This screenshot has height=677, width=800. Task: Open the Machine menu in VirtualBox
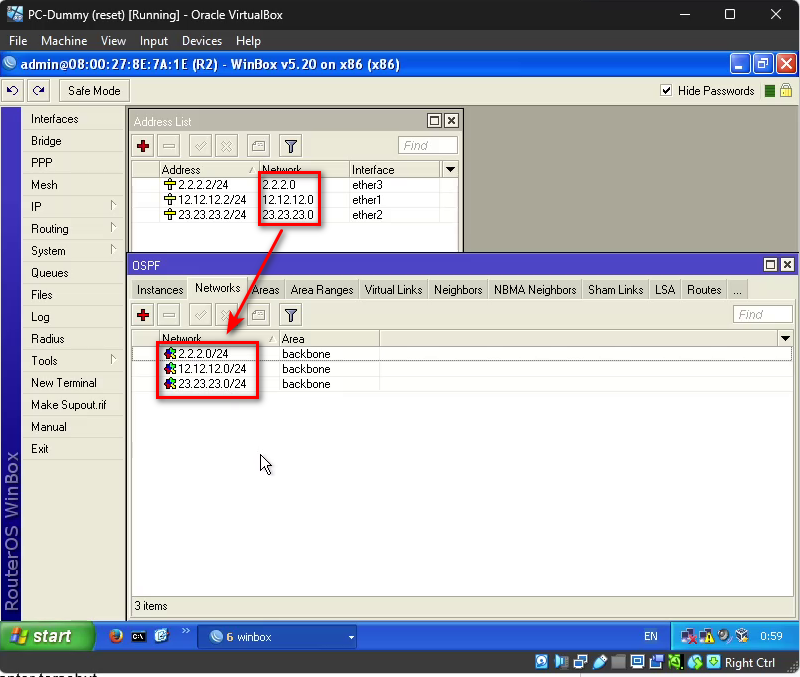coord(64,41)
